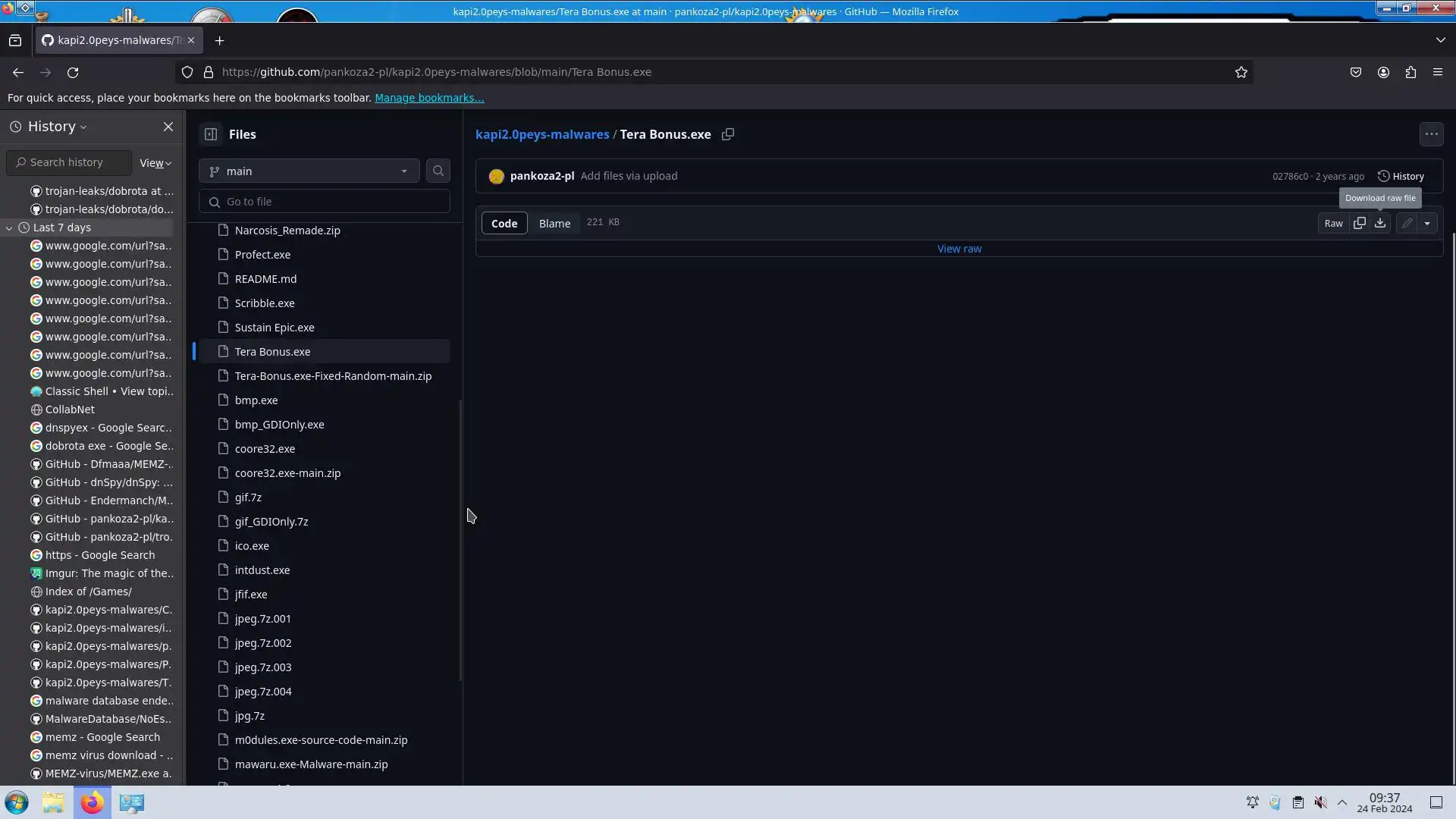Open the three-dot more options menu
The image size is (1456, 819).
point(1431,134)
